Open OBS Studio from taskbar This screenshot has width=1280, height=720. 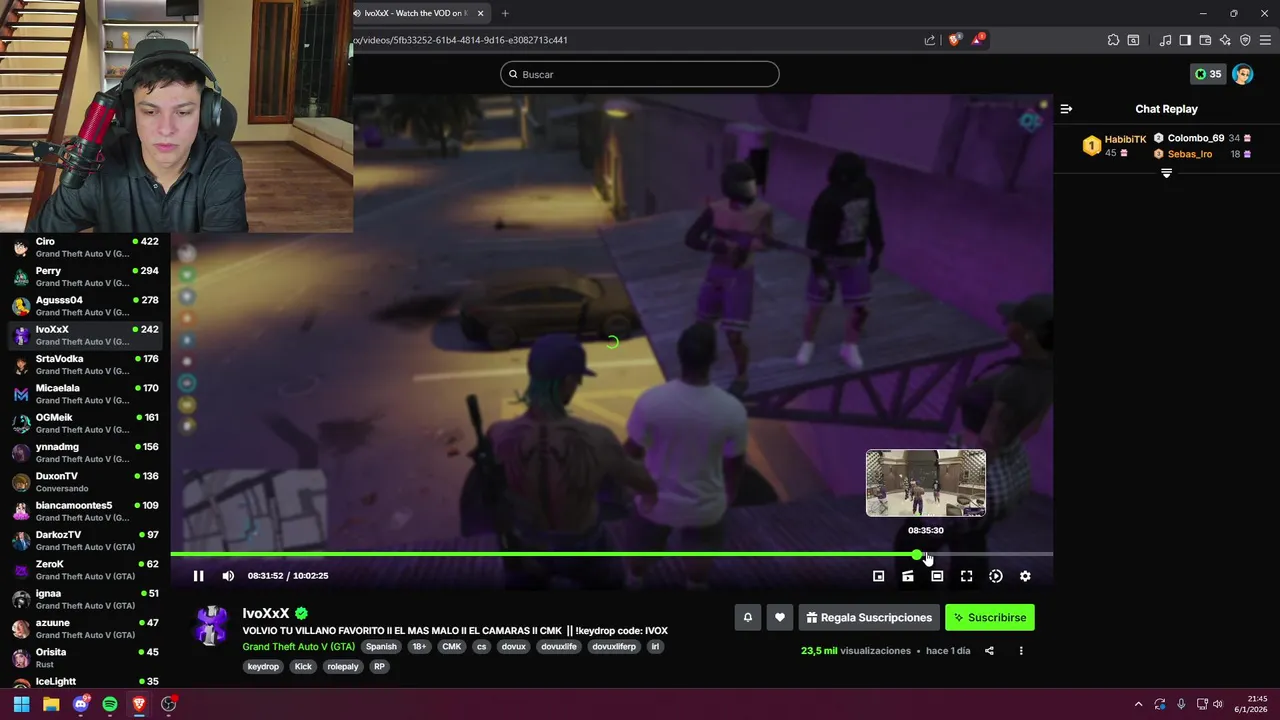click(x=169, y=704)
